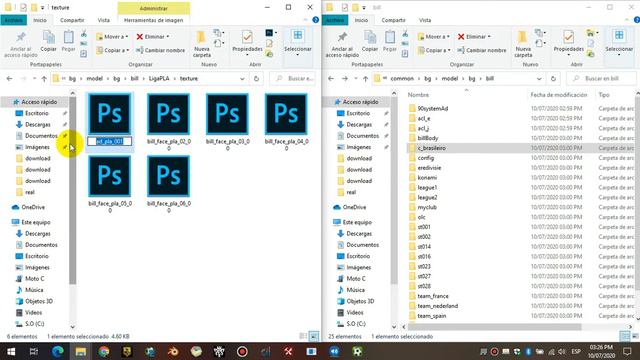Viewport: 640px width, 360px height.
Task: Open Copiar a dropdown in bill window
Action: [x=434, y=50]
